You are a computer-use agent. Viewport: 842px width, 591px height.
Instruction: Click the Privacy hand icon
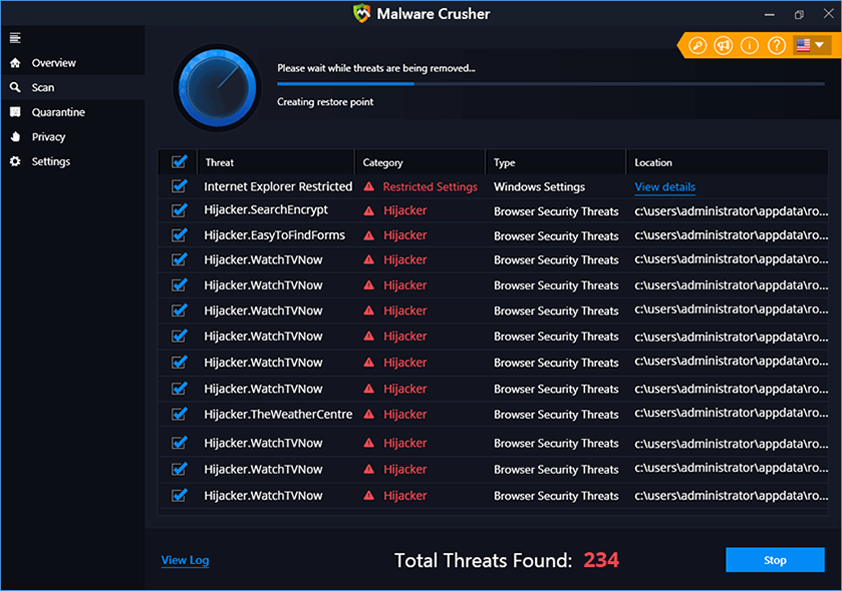click(x=15, y=136)
